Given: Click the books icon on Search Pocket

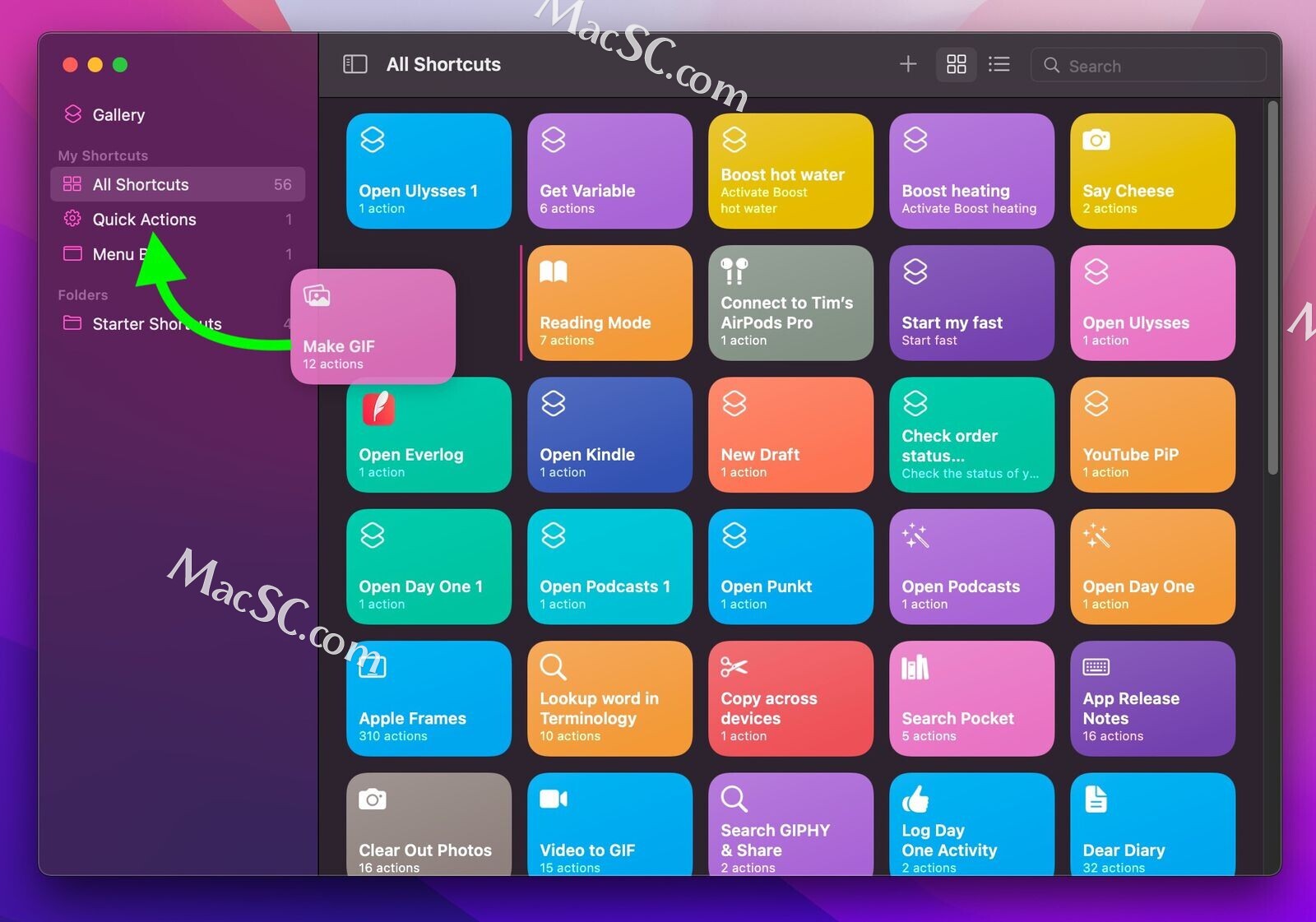Looking at the screenshot, I should tap(915, 667).
